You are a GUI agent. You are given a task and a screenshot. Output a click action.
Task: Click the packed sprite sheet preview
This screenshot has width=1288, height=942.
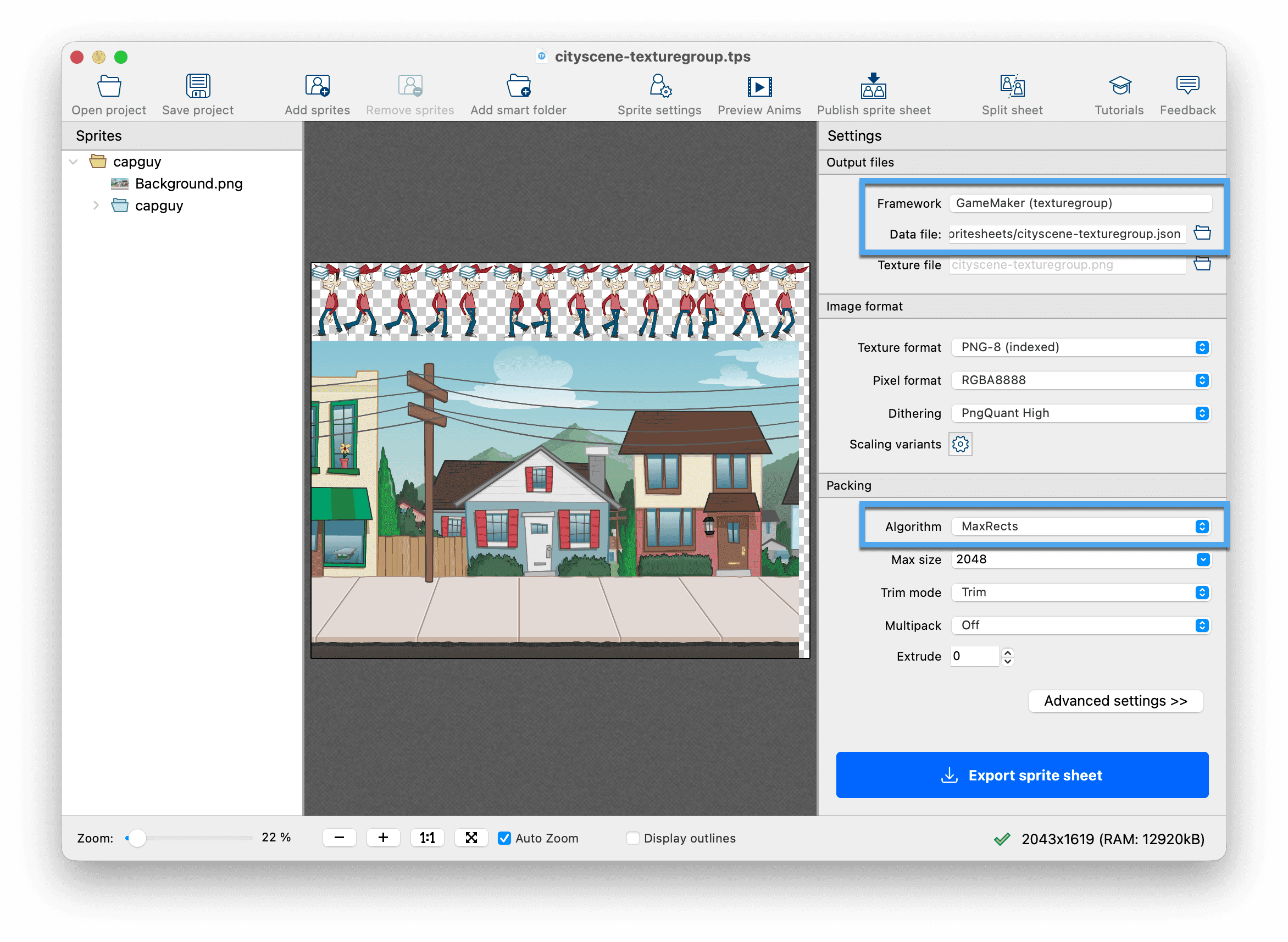tap(560, 460)
